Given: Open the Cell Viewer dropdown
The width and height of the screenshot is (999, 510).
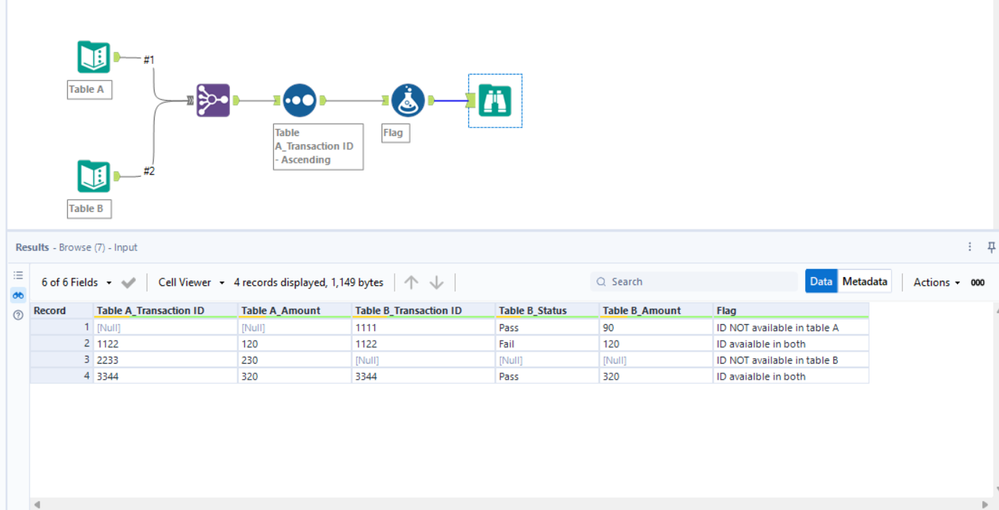Looking at the screenshot, I should point(192,282).
